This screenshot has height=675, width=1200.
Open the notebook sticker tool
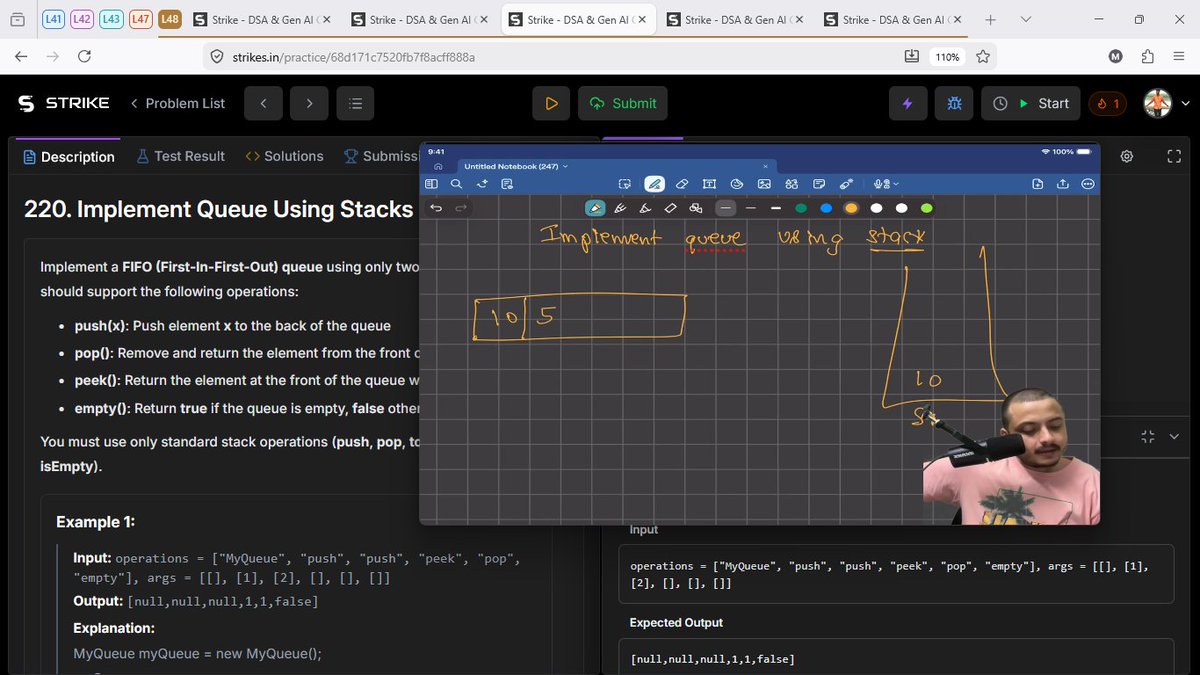tap(737, 184)
